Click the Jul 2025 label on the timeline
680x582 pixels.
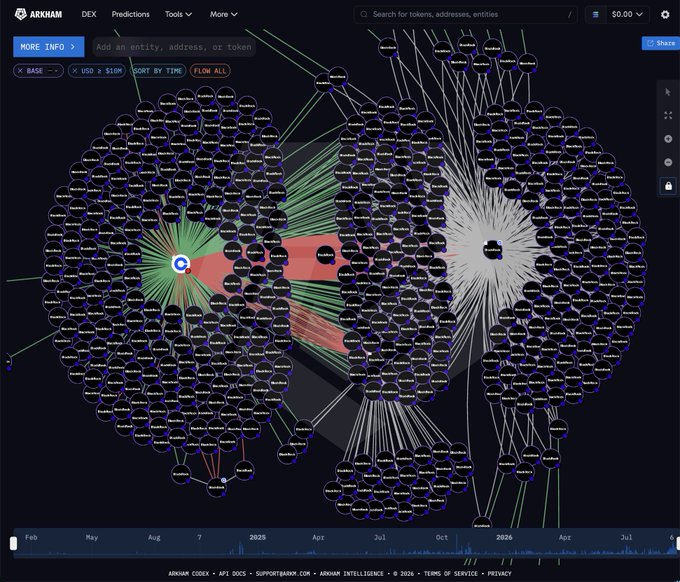pyautogui.click(x=380, y=537)
